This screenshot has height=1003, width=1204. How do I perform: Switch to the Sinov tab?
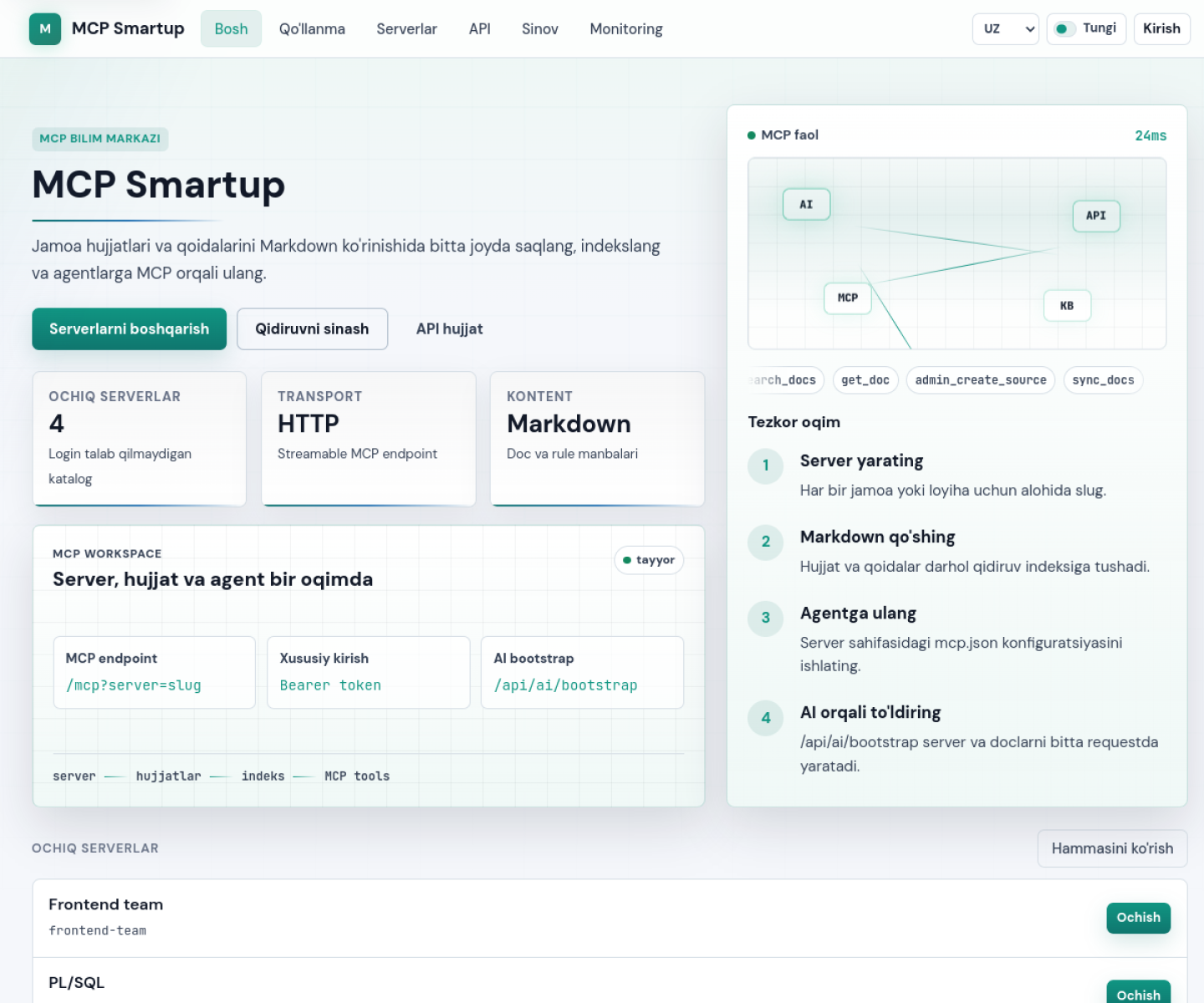coord(540,28)
